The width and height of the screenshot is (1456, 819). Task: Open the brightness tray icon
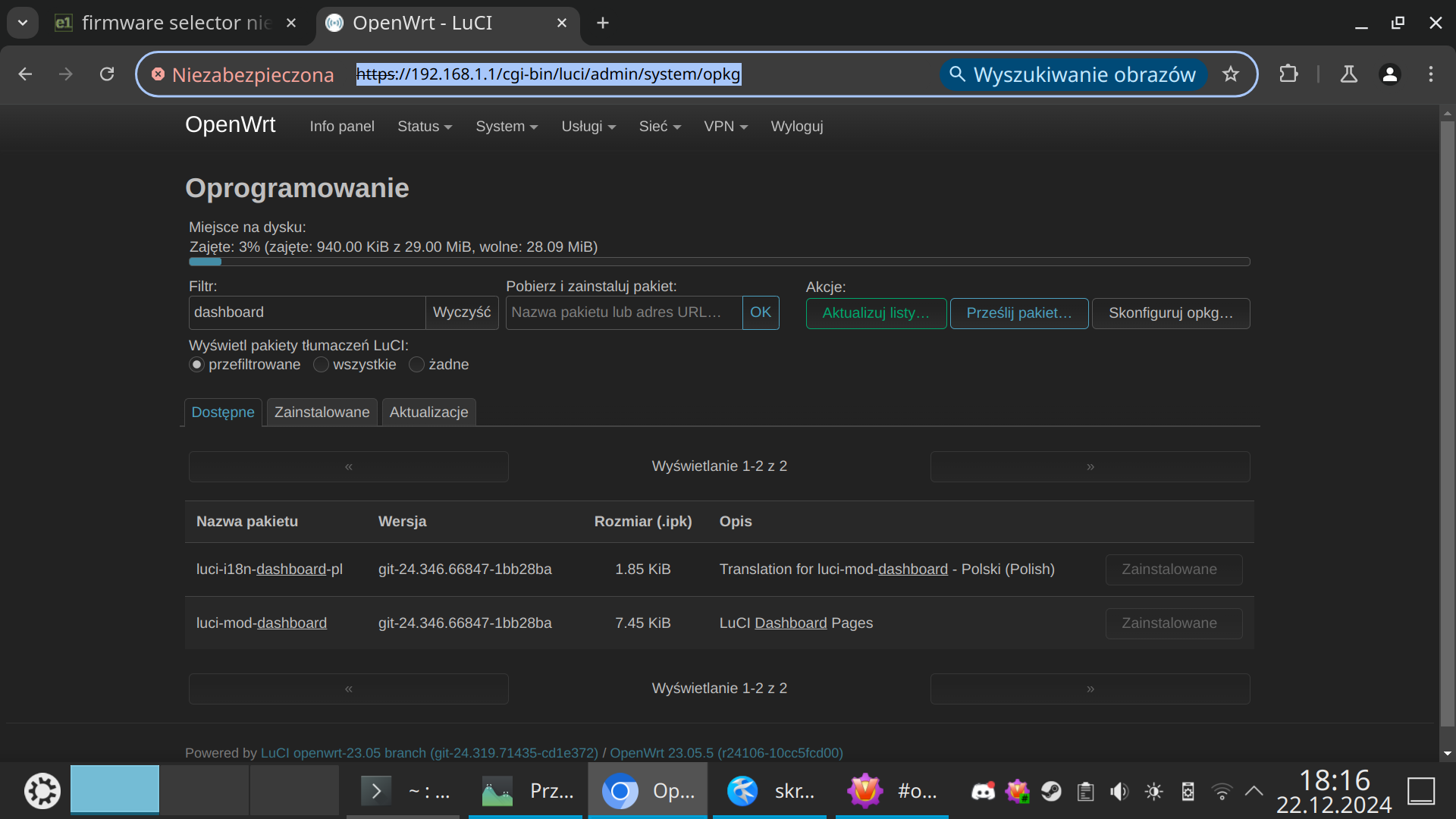click(x=1154, y=792)
